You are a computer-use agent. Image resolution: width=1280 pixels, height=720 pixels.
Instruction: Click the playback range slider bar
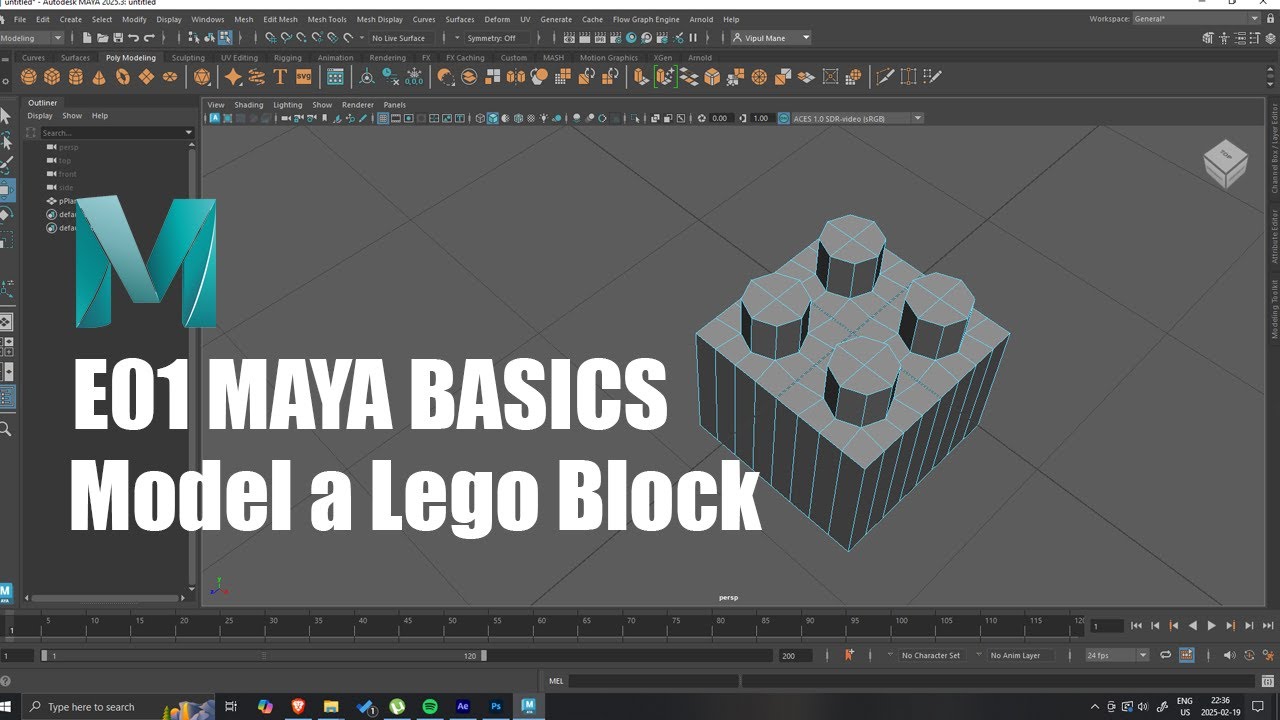[x=263, y=655]
